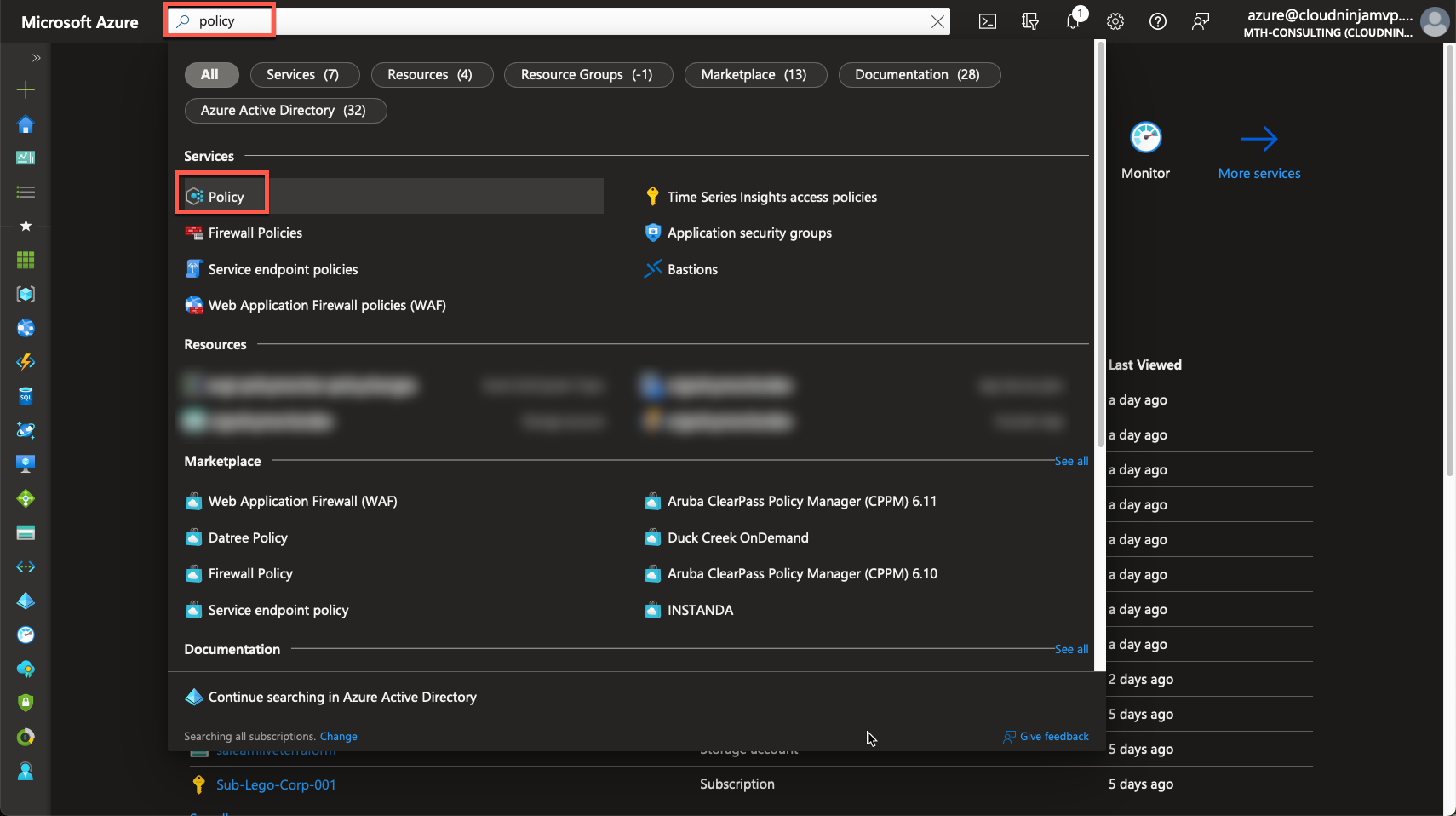The height and width of the screenshot is (816, 1456).
Task: Filter results by Marketplace (13)
Action: pyautogui.click(x=755, y=75)
